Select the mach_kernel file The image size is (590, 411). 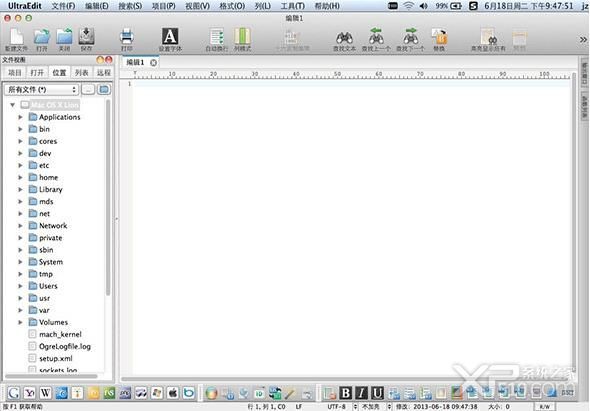tap(60, 334)
